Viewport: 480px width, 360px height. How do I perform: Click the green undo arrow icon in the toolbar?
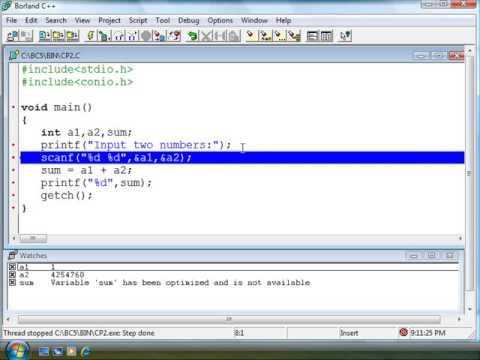pyautogui.click(x=192, y=36)
